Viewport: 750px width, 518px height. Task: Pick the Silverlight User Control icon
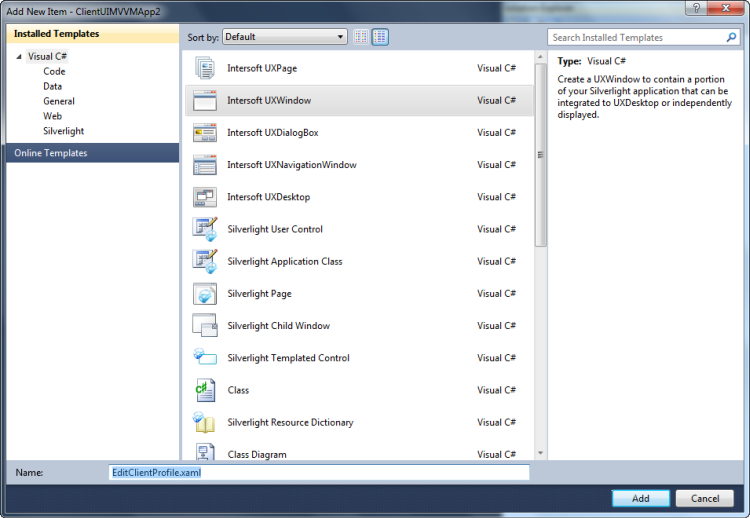click(x=204, y=229)
